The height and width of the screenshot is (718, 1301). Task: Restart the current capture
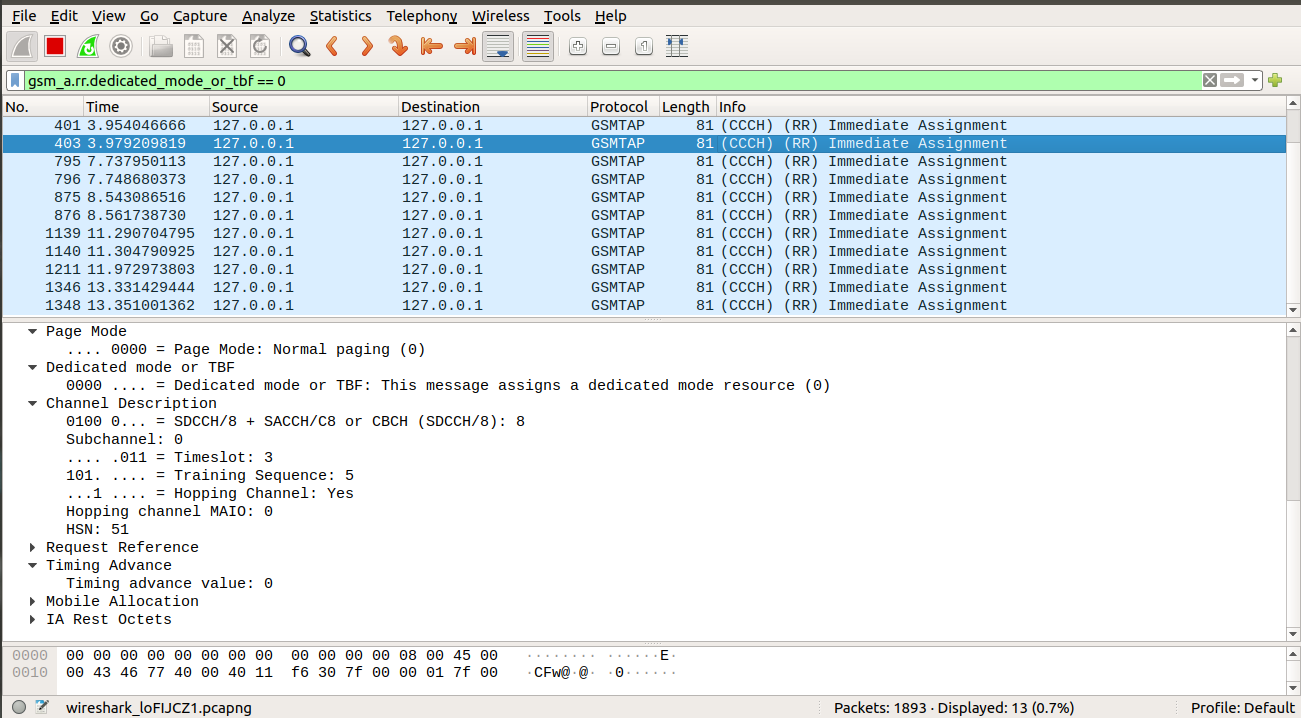(88, 46)
